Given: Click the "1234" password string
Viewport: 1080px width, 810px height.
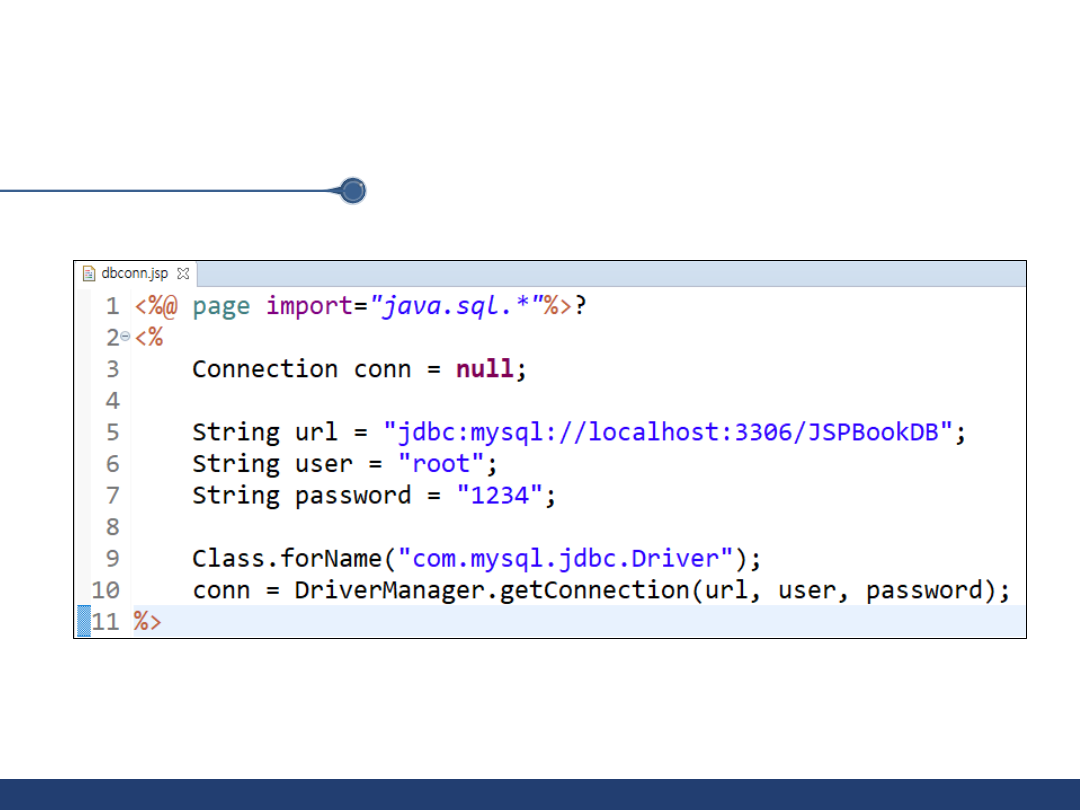Looking at the screenshot, I should pyautogui.click(x=500, y=495).
